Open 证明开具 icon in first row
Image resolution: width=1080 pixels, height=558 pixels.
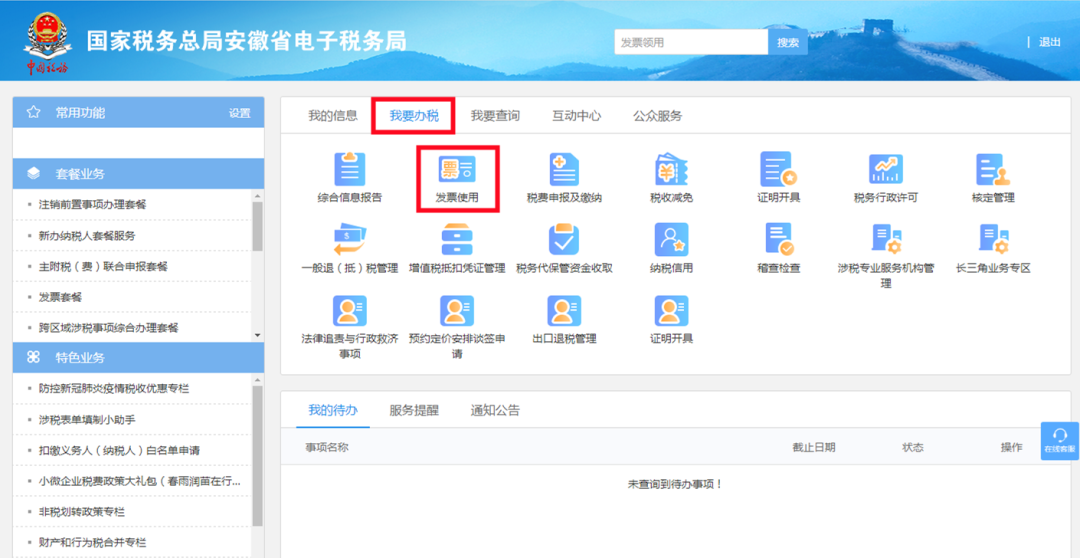click(778, 169)
